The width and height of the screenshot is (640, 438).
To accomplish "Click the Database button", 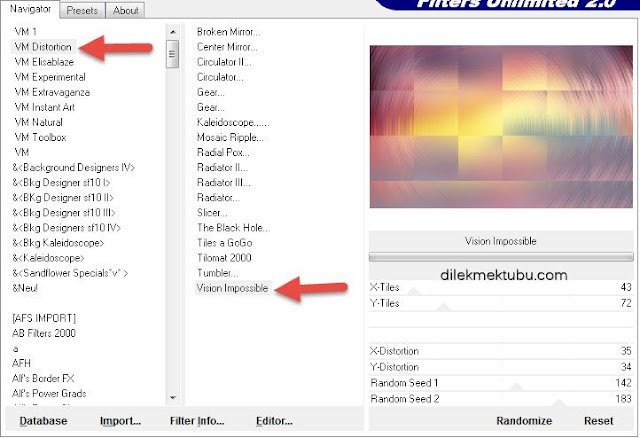I will [x=43, y=421].
